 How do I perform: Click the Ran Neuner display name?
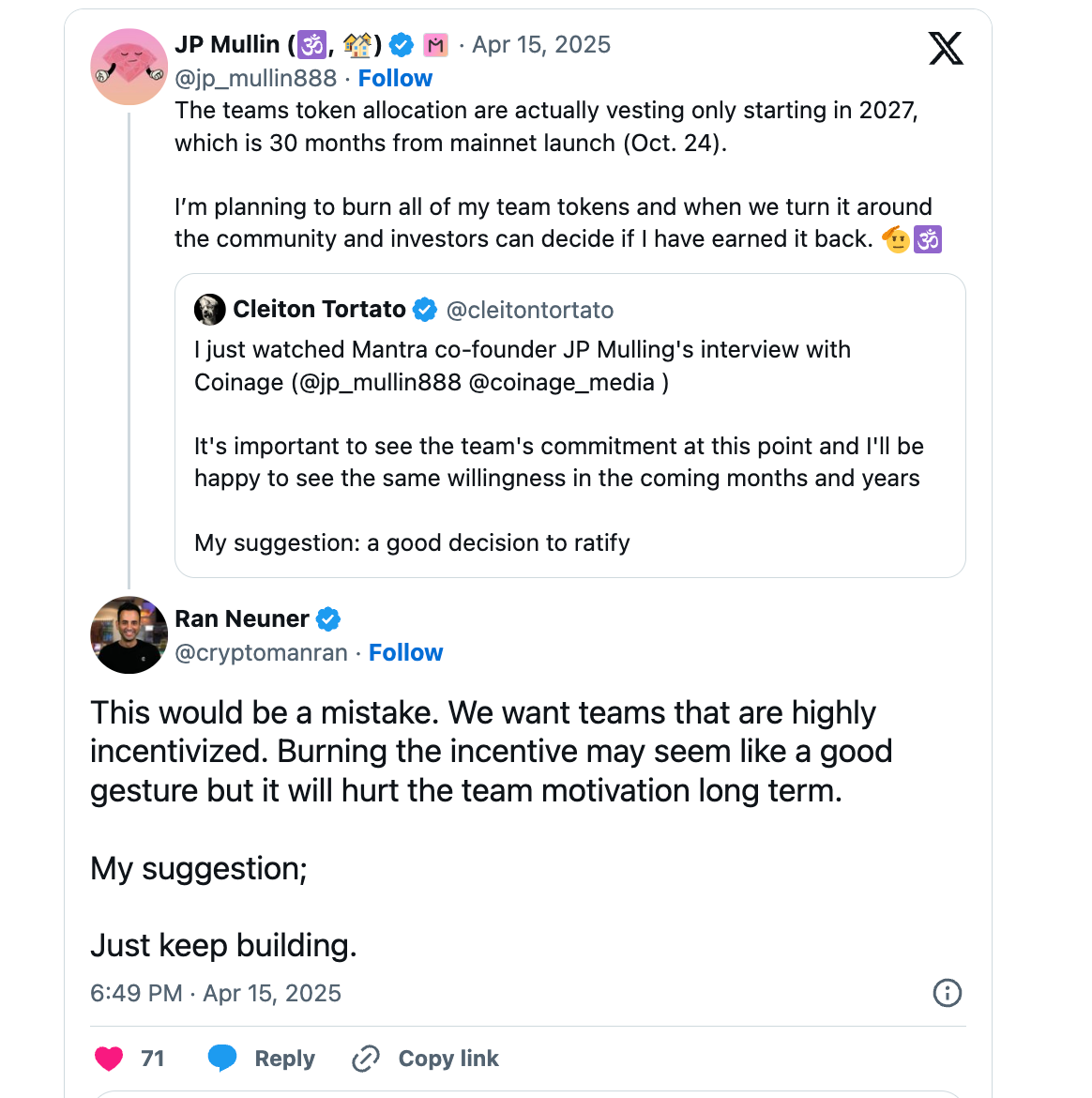(x=241, y=619)
